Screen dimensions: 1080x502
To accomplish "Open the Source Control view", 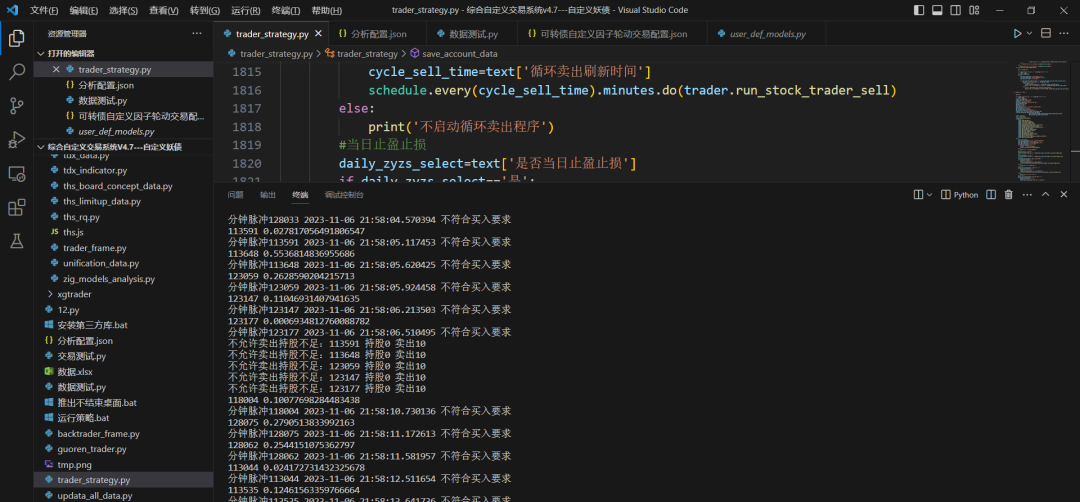I will coord(17,105).
